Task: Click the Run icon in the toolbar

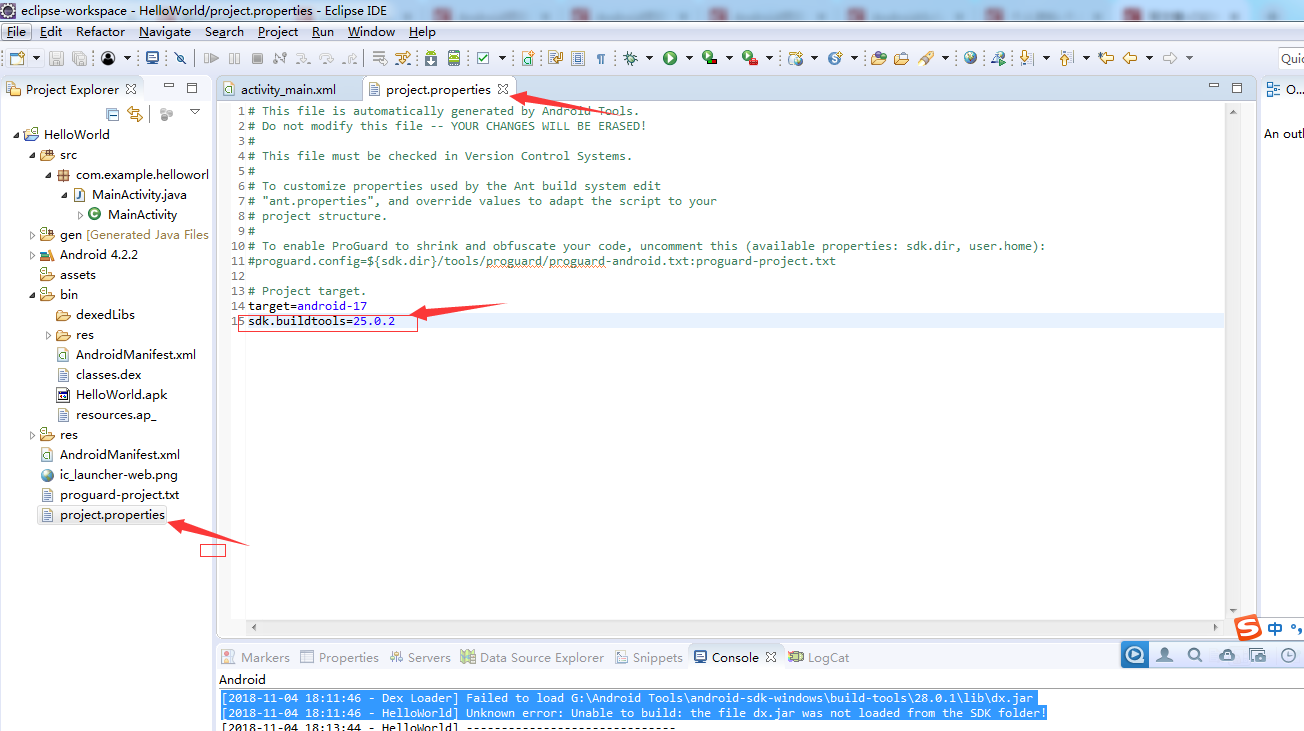Action: (669, 57)
